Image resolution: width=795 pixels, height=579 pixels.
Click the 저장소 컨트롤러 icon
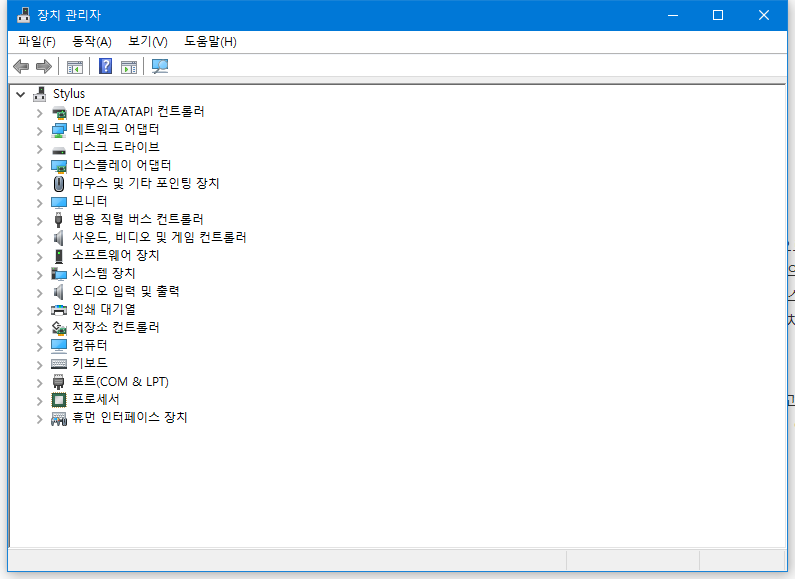pos(59,328)
